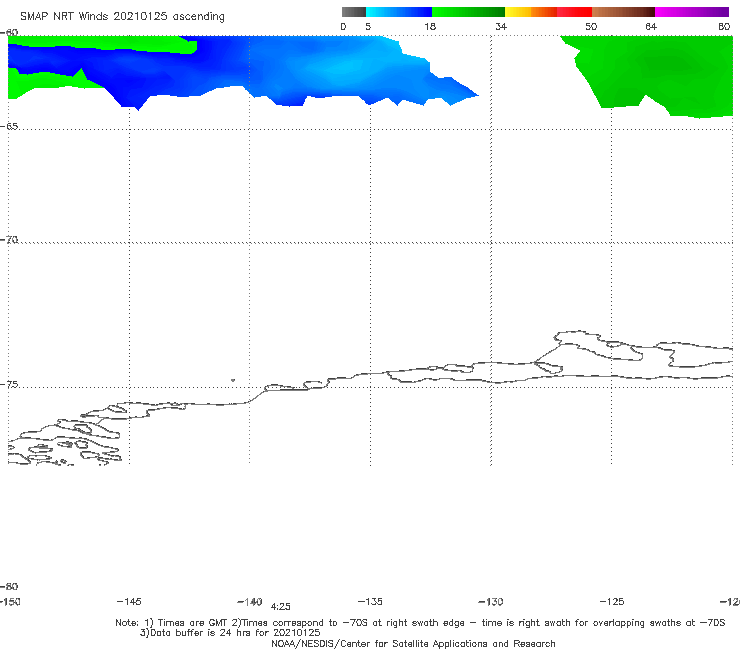Viewport: 740px width, 650px height.
Task: Click the longitude label '-140'
Action: pos(250,602)
